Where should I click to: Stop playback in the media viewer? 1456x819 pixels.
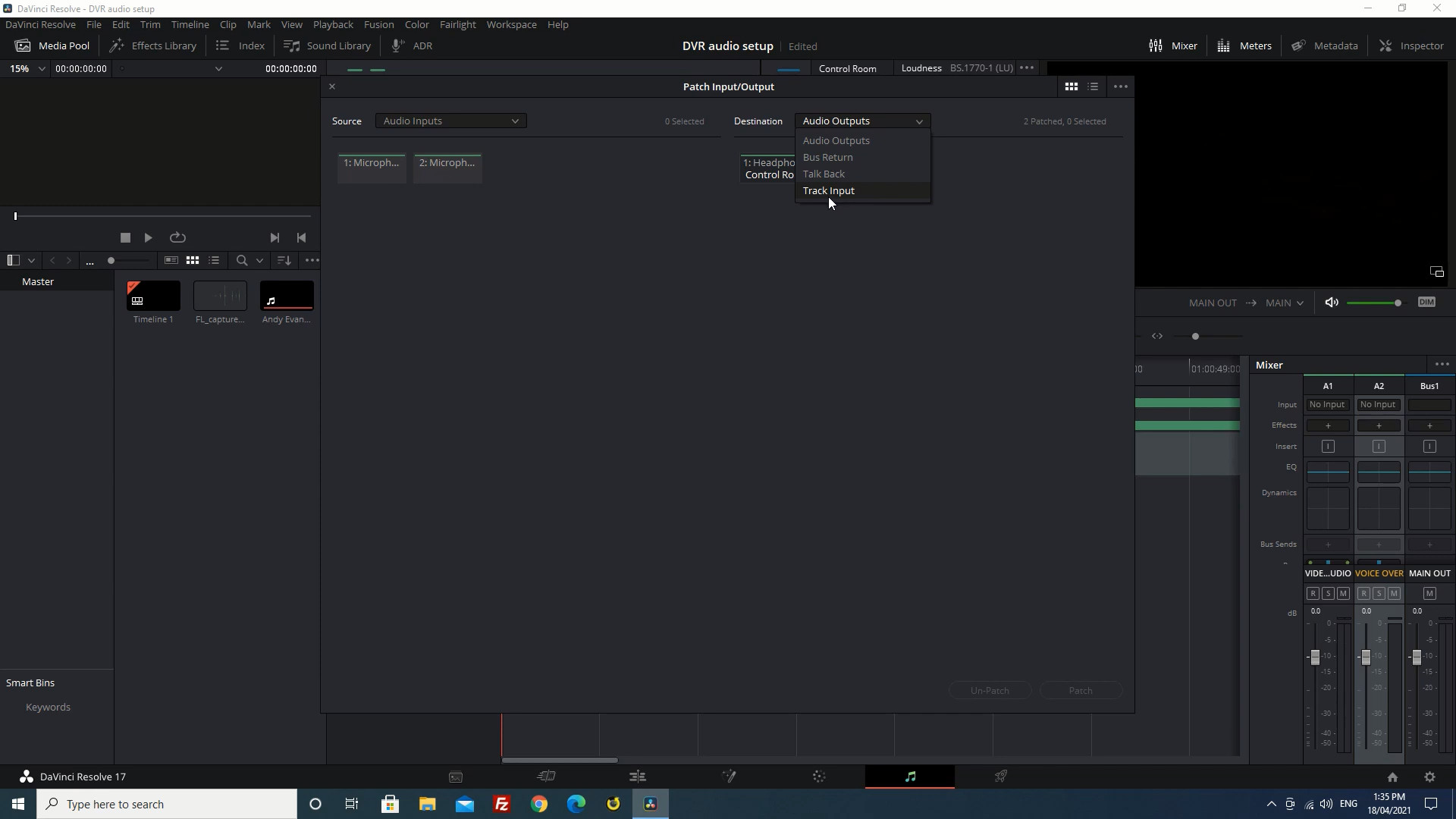coord(126,237)
